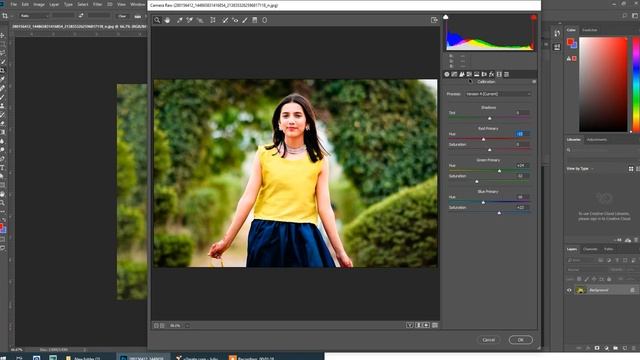
Task: Select the Camera Raw Zoom tool
Action: point(157,20)
